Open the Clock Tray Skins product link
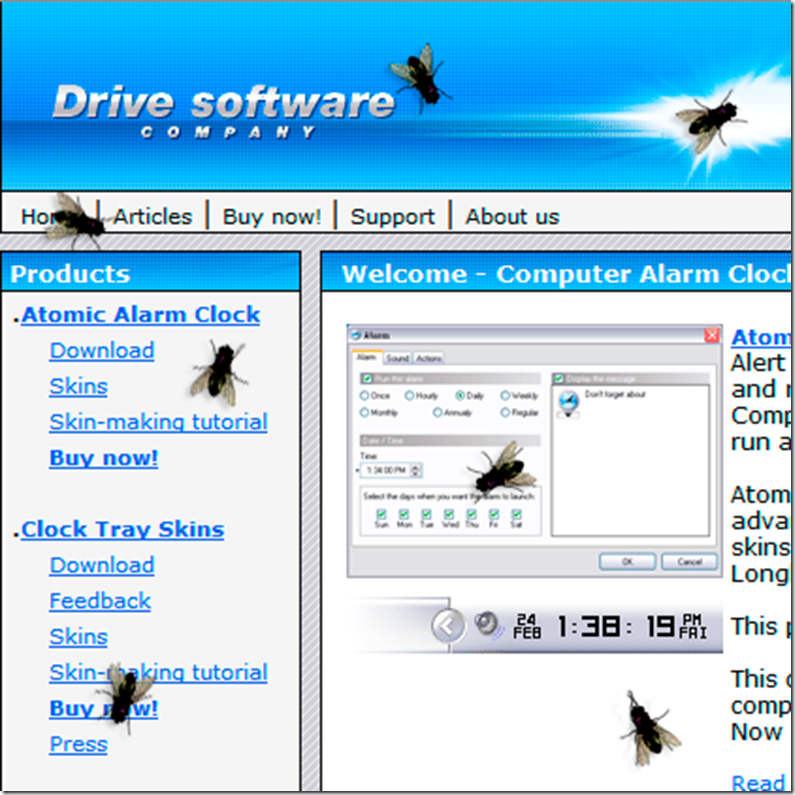The width and height of the screenshot is (795, 795). tap(123, 529)
